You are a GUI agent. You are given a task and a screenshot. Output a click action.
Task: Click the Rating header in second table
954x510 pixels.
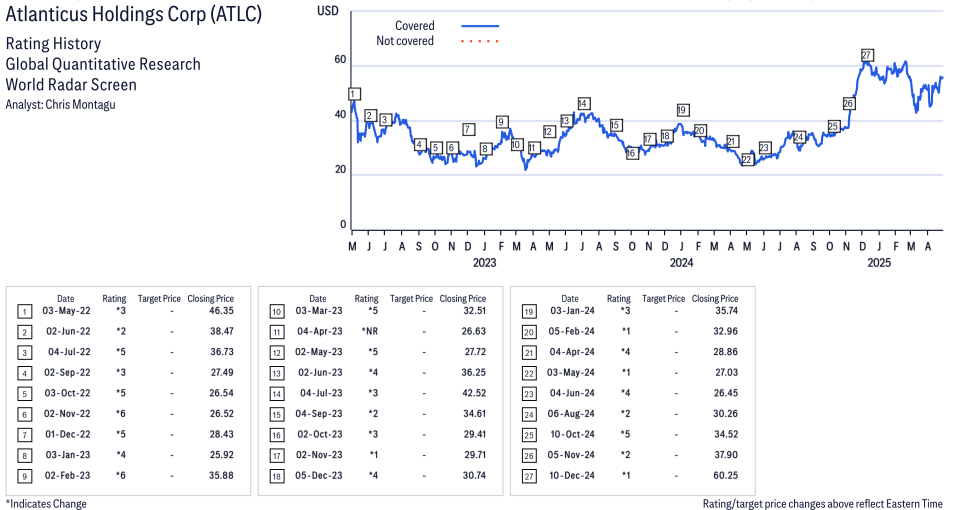click(x=366, y=299)
